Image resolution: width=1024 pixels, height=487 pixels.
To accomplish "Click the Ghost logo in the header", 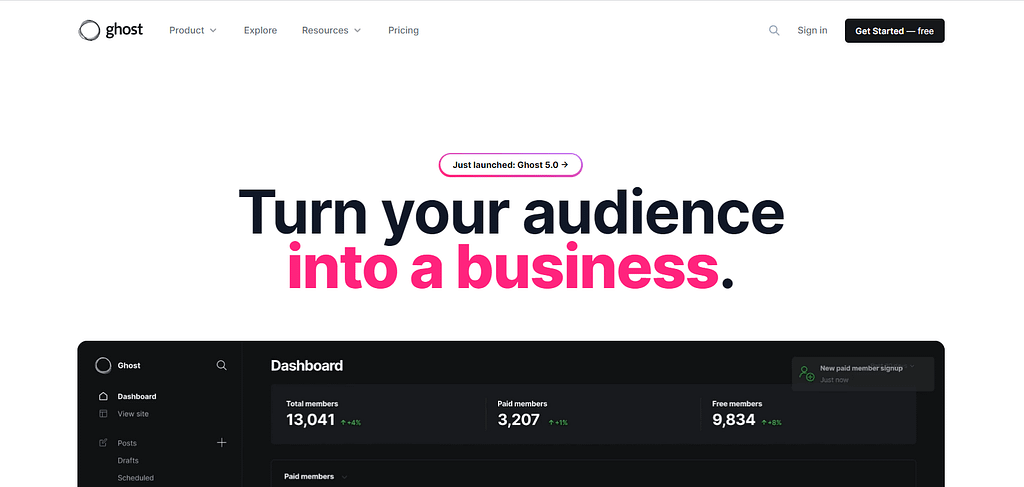I will [110, 30].
